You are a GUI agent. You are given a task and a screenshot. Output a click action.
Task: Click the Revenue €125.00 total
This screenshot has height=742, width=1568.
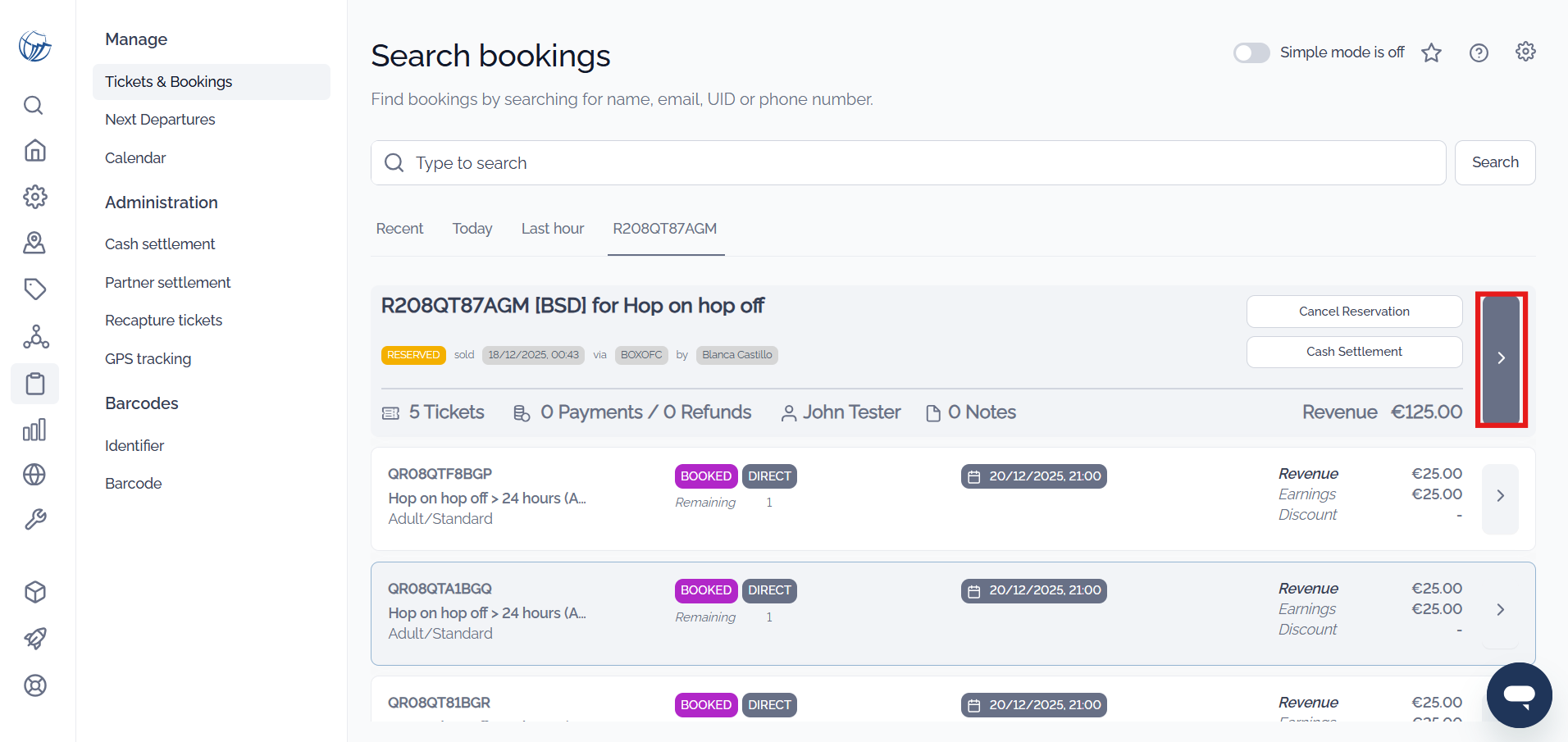coord(1382,412)
